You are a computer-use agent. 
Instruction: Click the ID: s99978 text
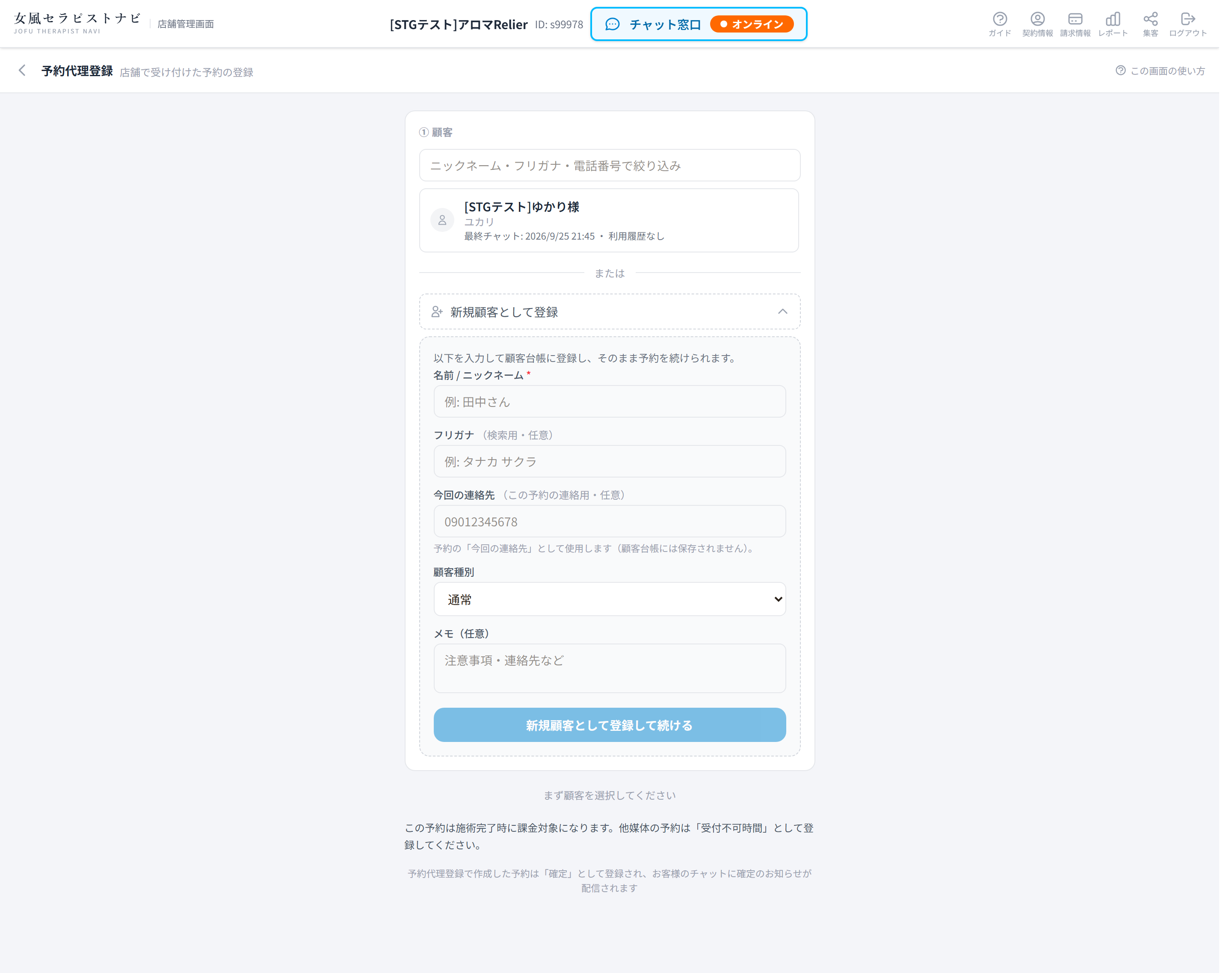(559, 24)
